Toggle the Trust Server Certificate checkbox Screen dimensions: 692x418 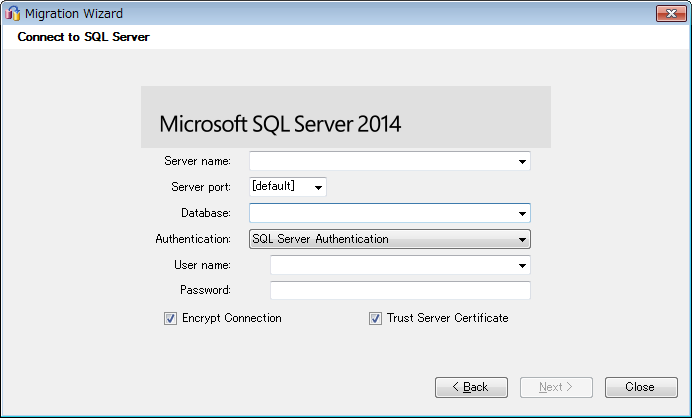(x=375, y=318)
